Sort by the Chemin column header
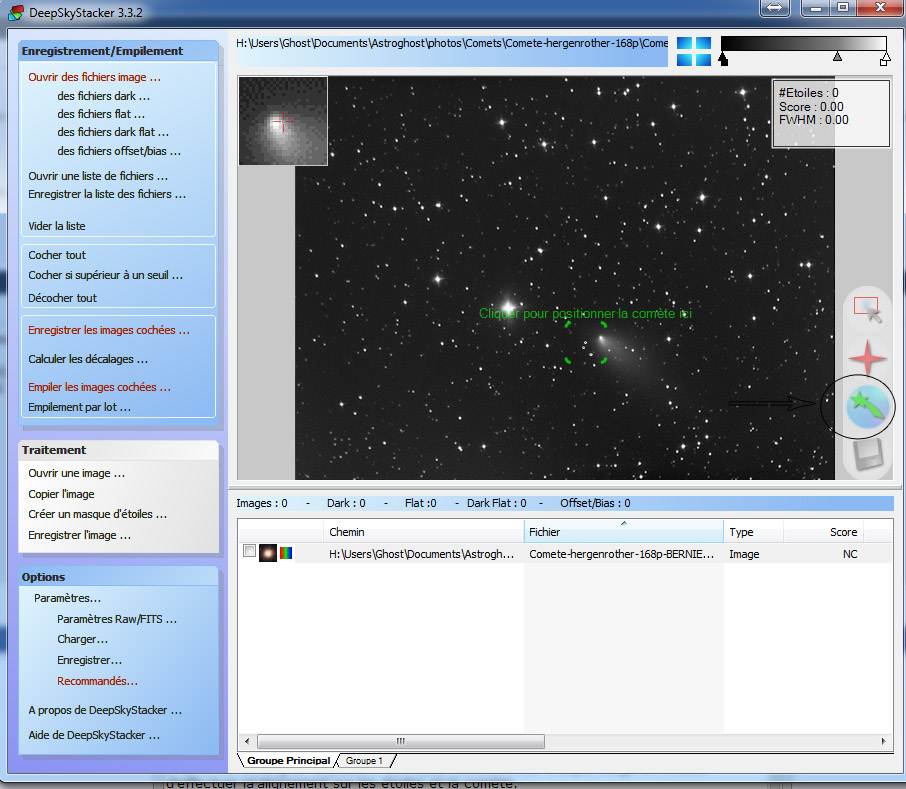 pos(424,531)
